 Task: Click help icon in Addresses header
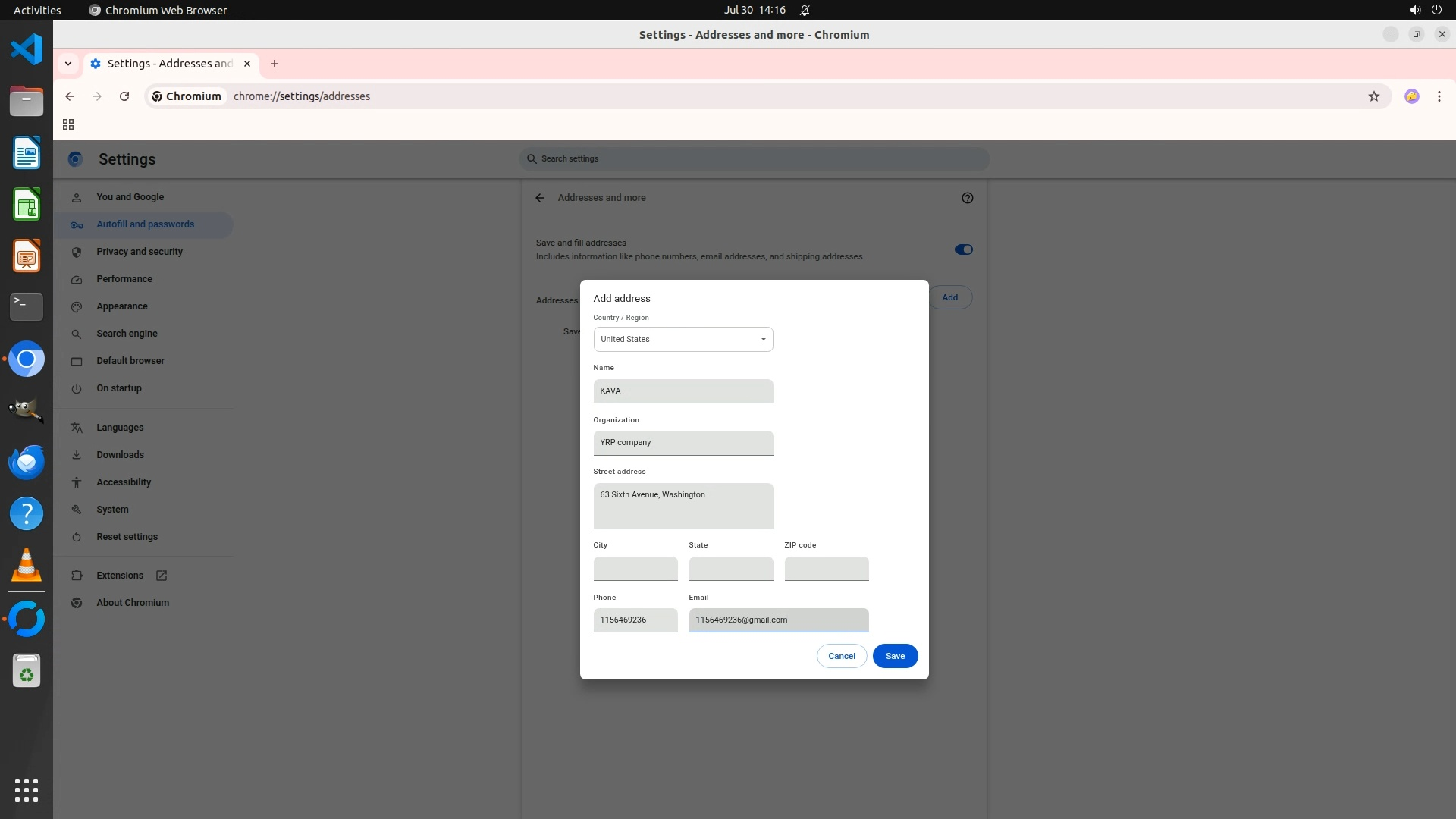pyautogui.click(x=967, y=198)
